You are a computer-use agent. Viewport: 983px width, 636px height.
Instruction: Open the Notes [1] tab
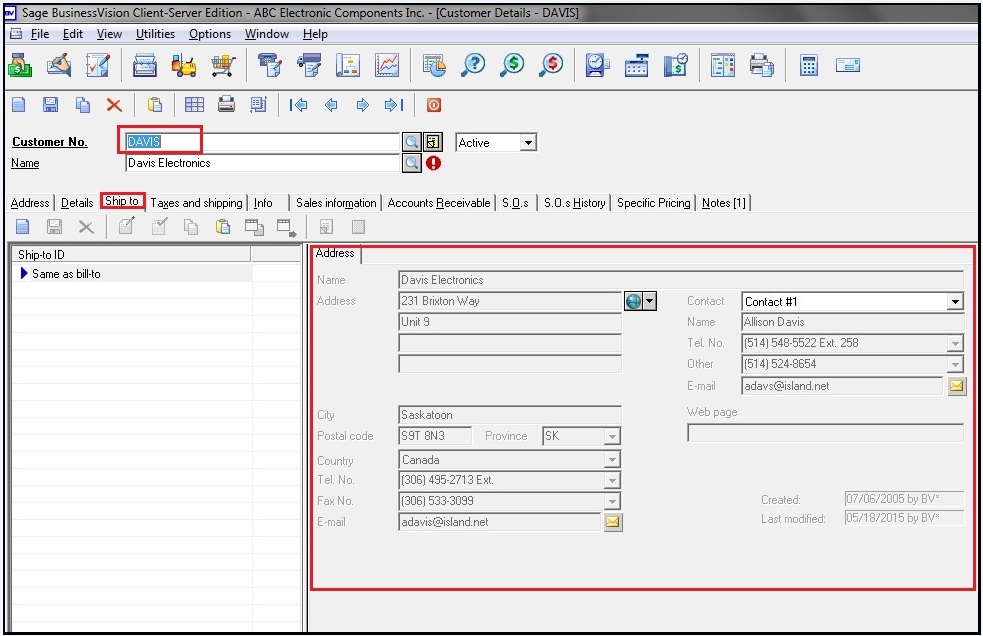[x=723, y=203]
